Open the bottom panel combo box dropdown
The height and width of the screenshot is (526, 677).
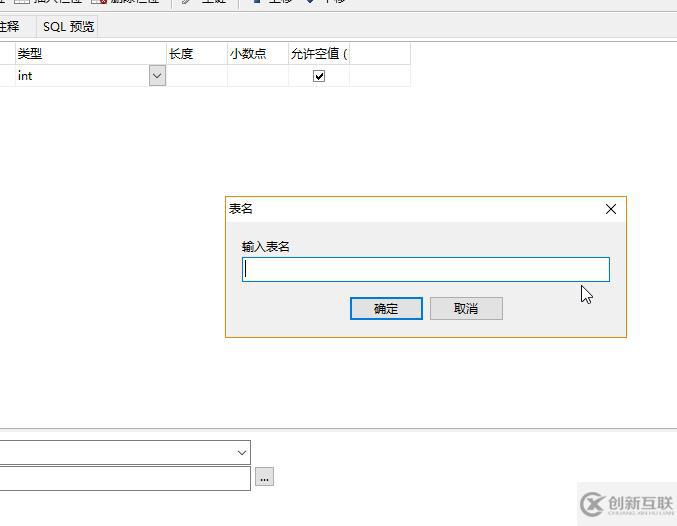tap(241, 453)
